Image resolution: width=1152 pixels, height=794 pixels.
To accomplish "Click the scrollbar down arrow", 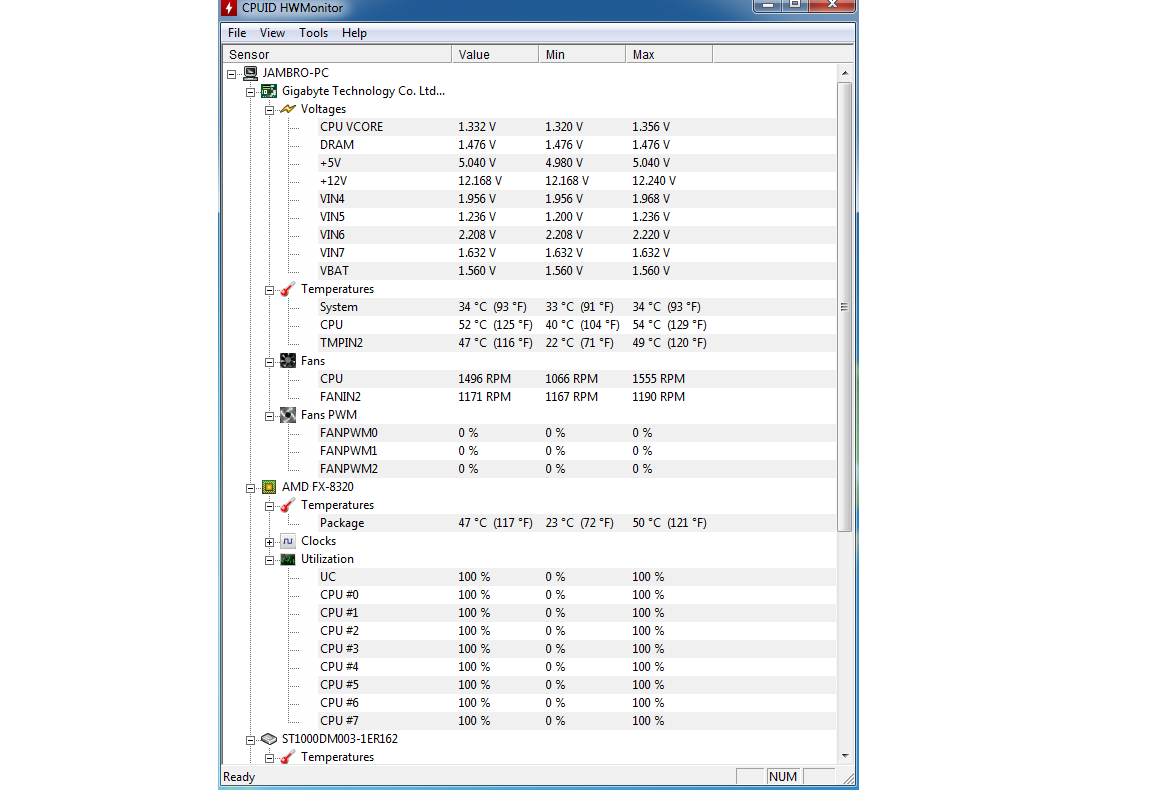I will (845, 756).
